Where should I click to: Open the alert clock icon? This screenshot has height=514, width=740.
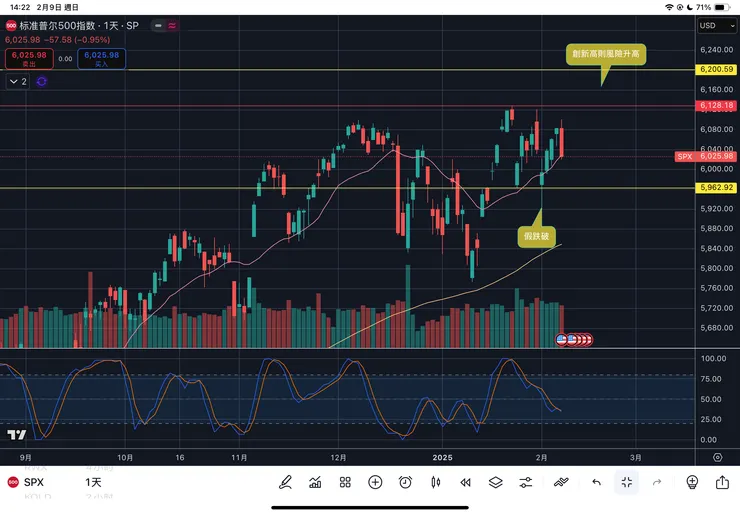405,482
